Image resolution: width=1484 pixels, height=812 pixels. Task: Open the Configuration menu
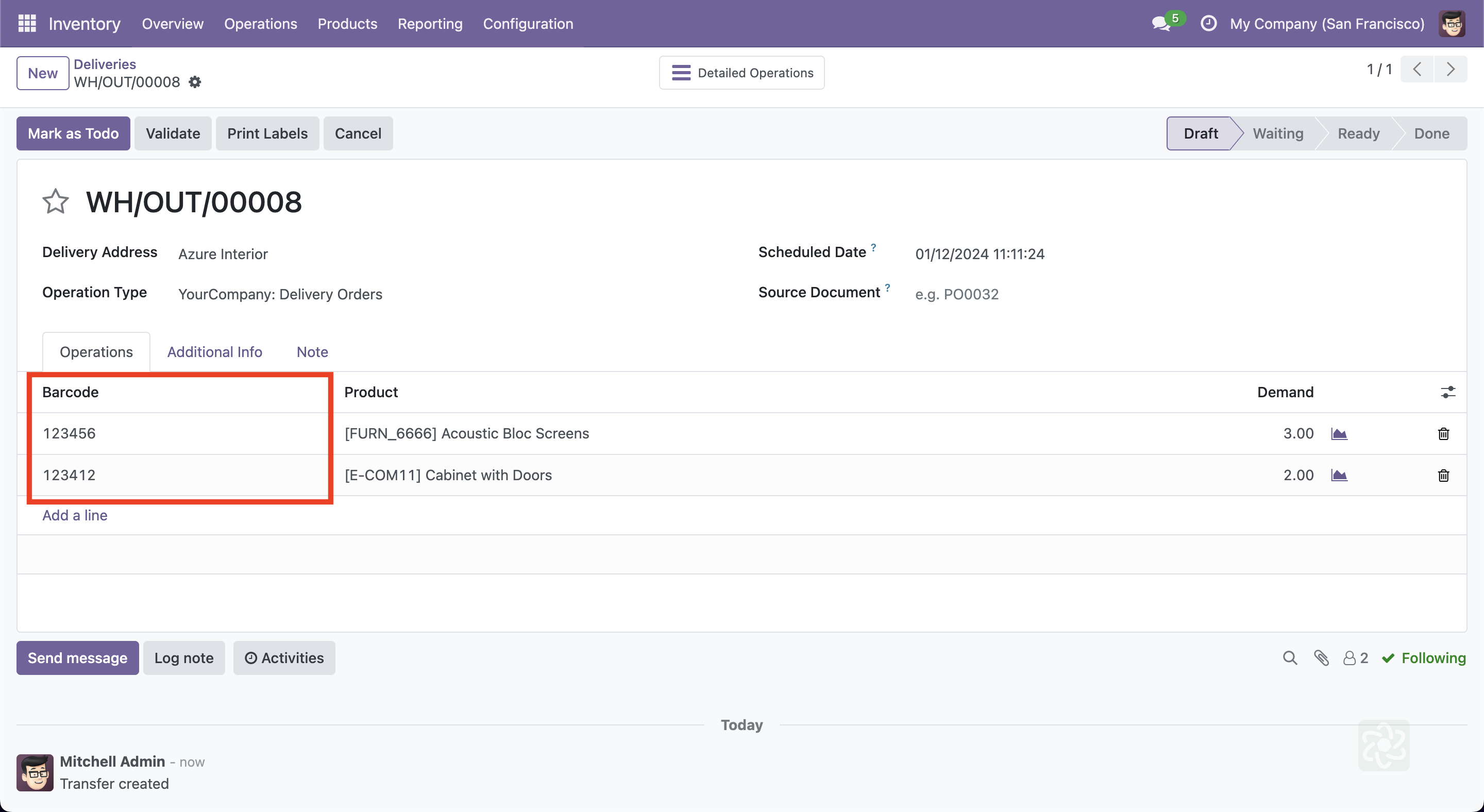click(x=528, y=24)
